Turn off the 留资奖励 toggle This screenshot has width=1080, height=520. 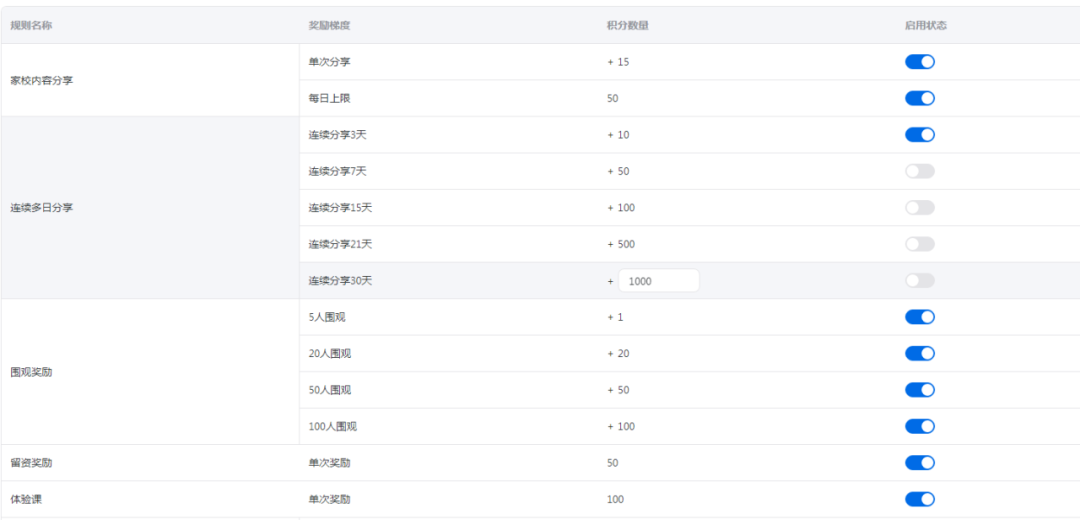pos(919,463)
